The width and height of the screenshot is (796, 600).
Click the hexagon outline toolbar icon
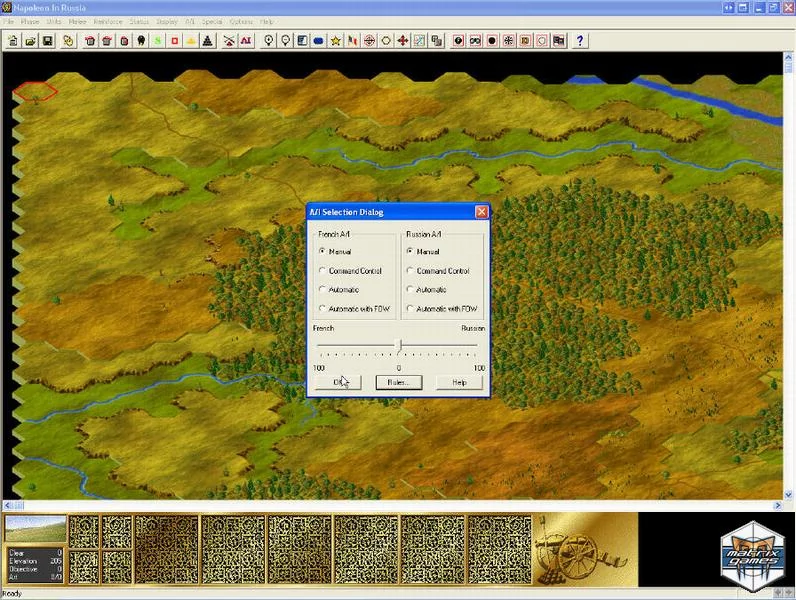386,41
